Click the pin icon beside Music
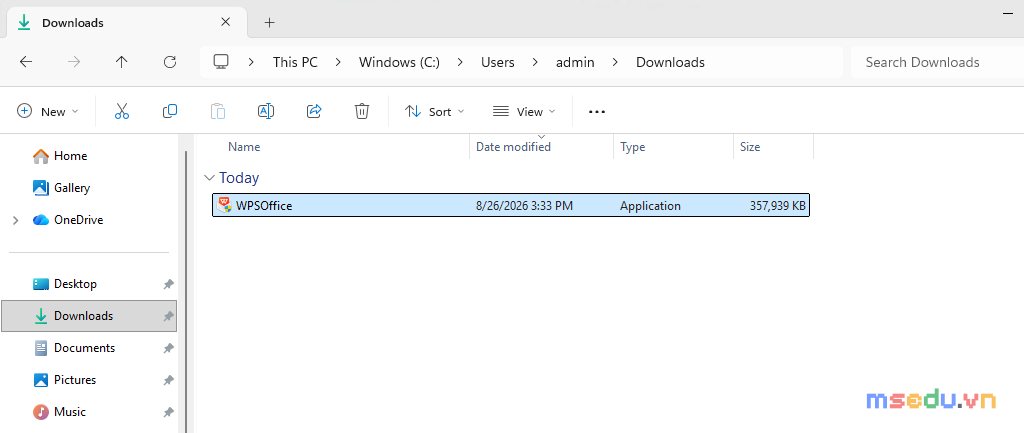1024x433 pixels. [168, 412]
